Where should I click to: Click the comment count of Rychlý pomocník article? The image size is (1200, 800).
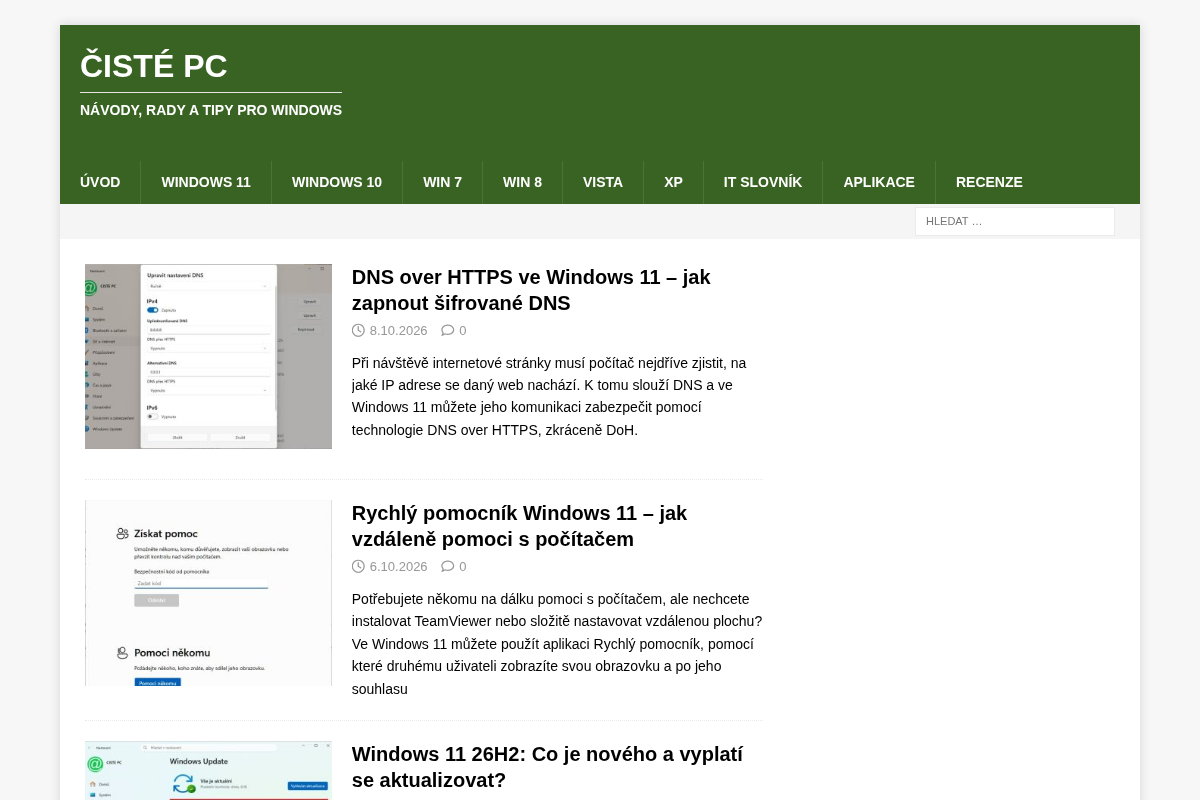tap(463, 567)
